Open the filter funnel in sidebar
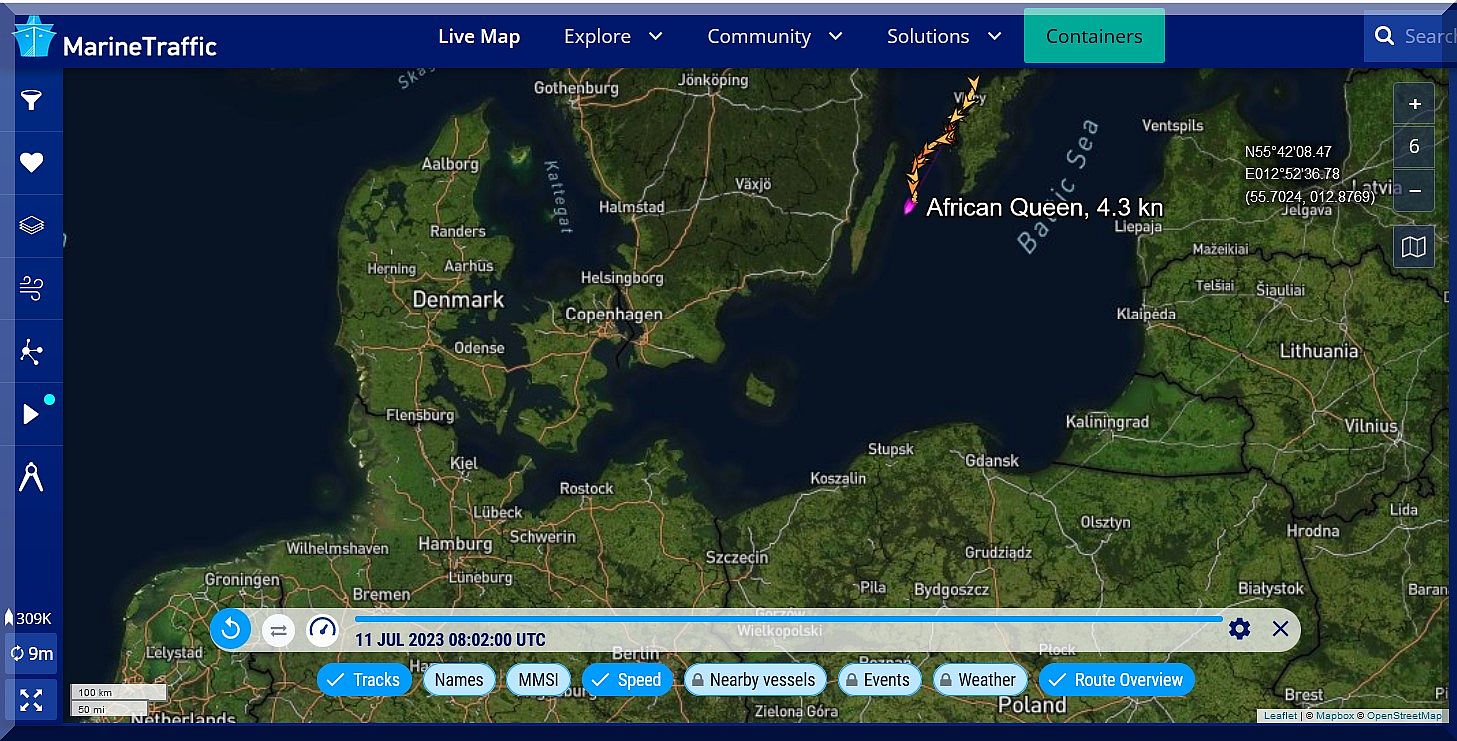1457x741 pixels. tap(32, 100)
